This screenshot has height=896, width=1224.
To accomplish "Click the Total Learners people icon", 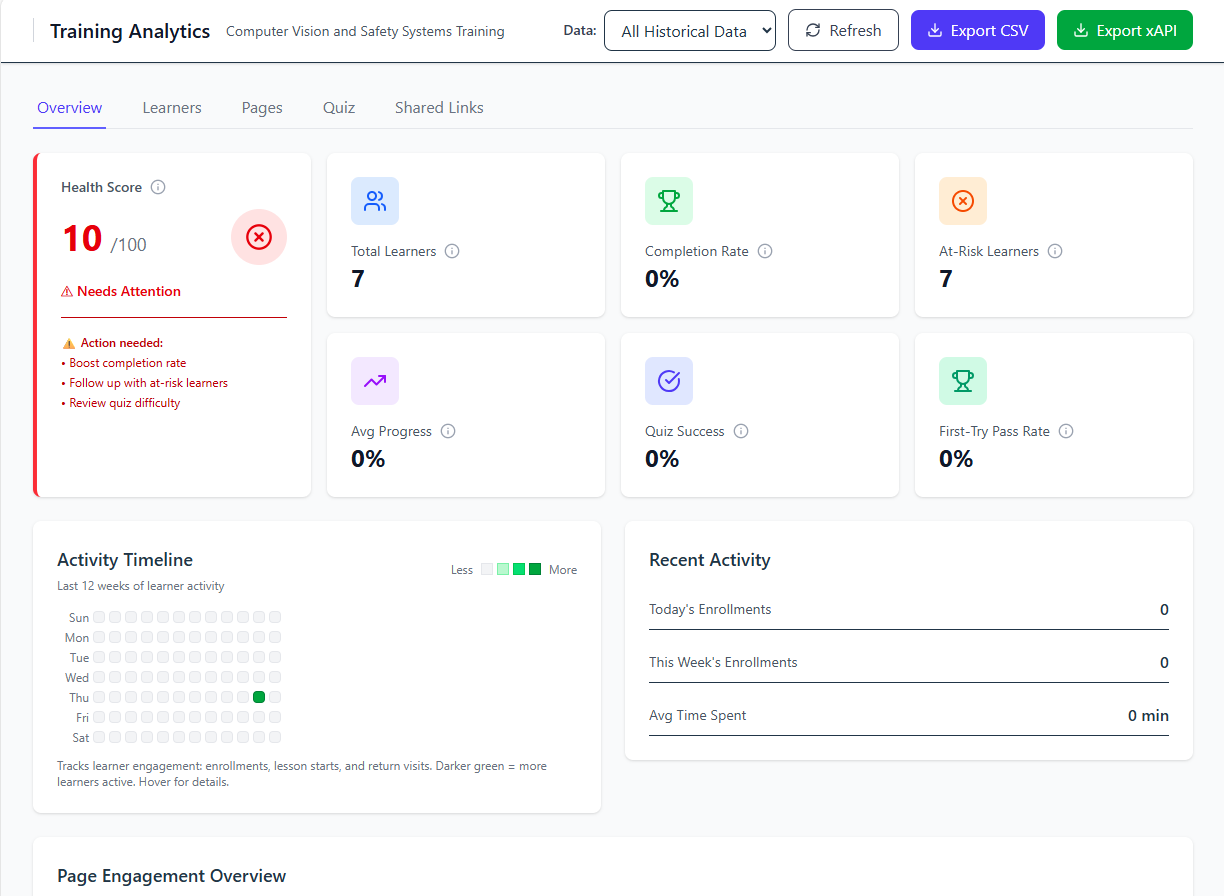I will [375, 201].
